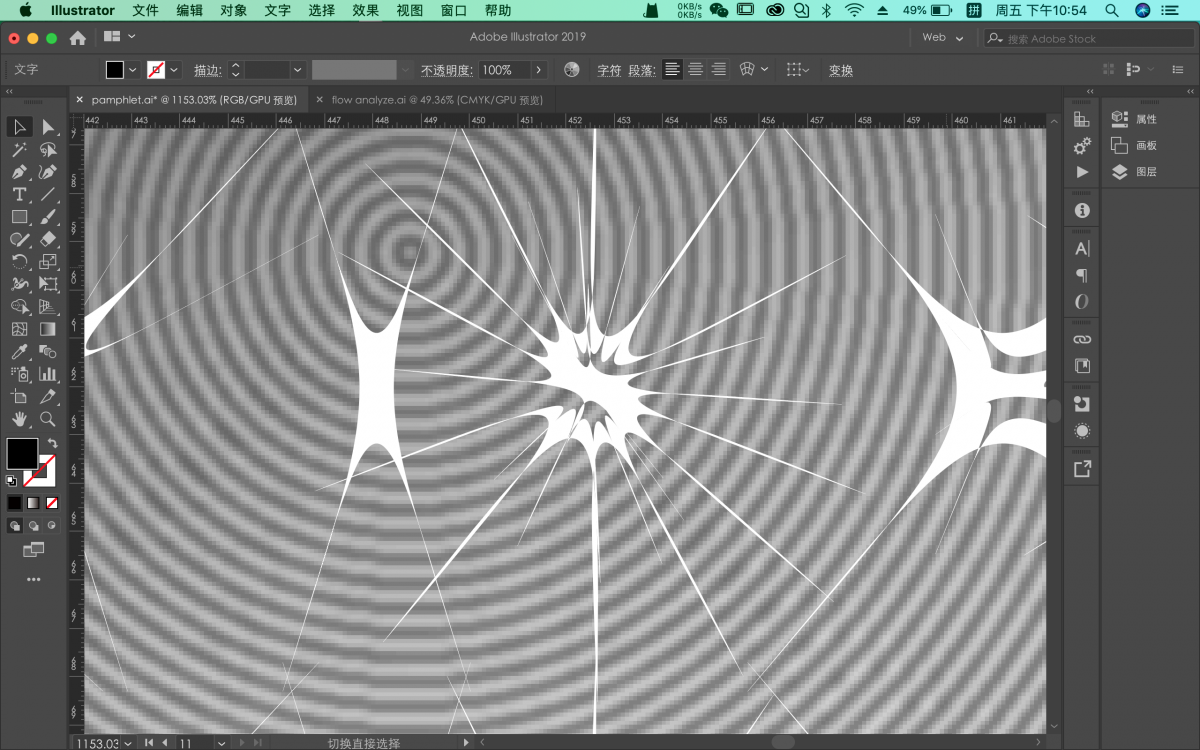The height and width of the screenshot is (750, 1200).
Task: Select the Eyedropper tool
Action: [x=19, y=352]
